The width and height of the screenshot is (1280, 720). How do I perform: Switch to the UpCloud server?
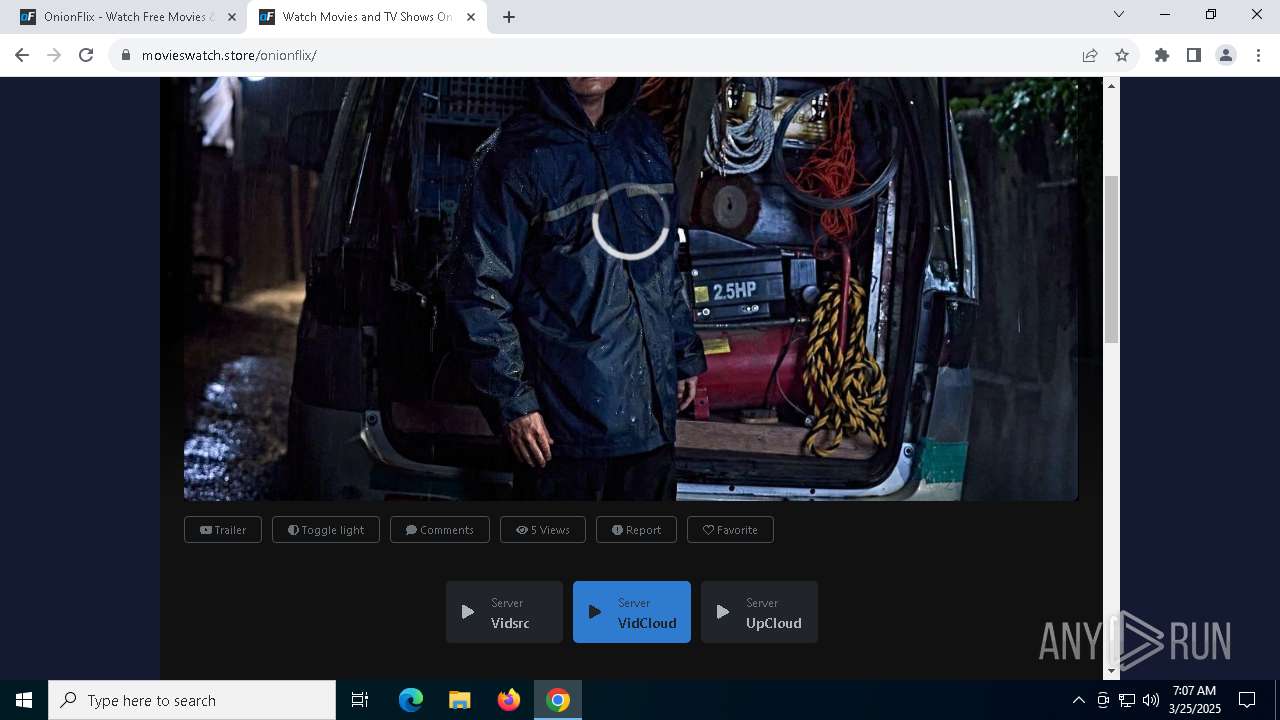(759, 612)
